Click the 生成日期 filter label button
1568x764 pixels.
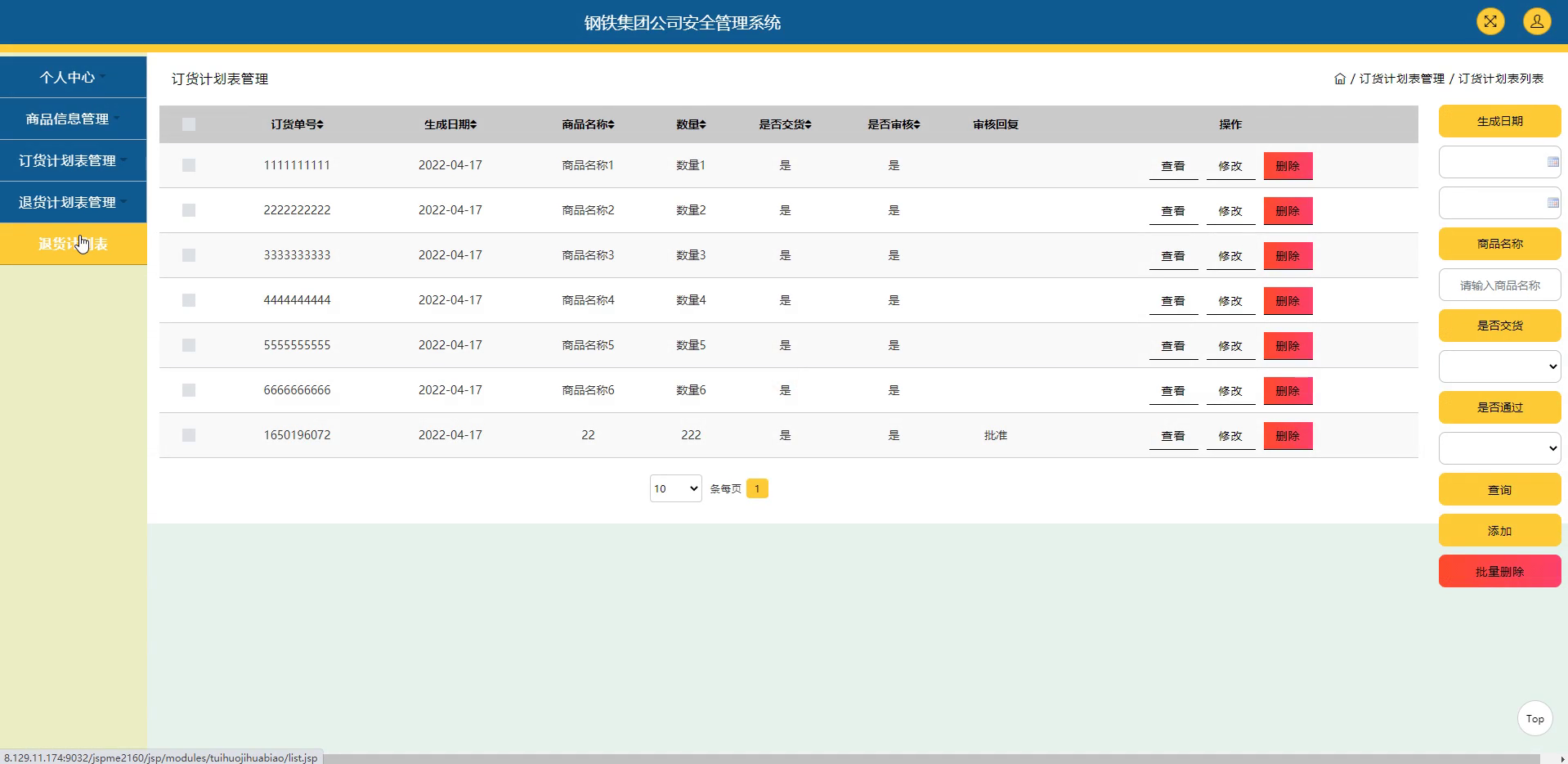[x=1499, y=121]
